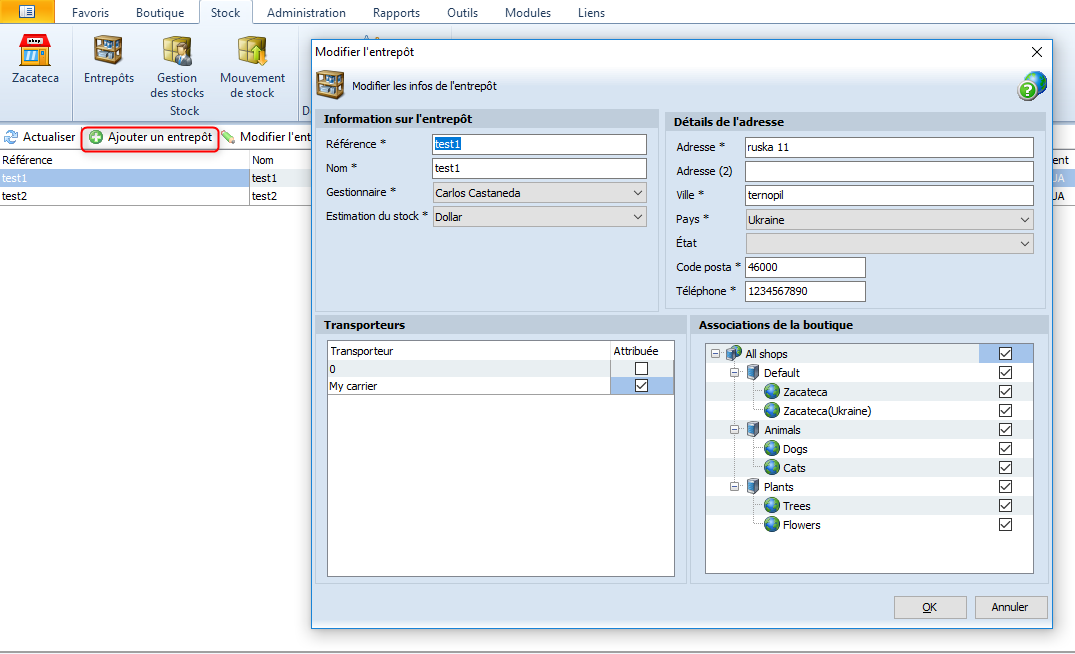Close the Modifier l'entrepôt dialog
This screenshot has height=654, width=1075.
[x=1037, y=52]
